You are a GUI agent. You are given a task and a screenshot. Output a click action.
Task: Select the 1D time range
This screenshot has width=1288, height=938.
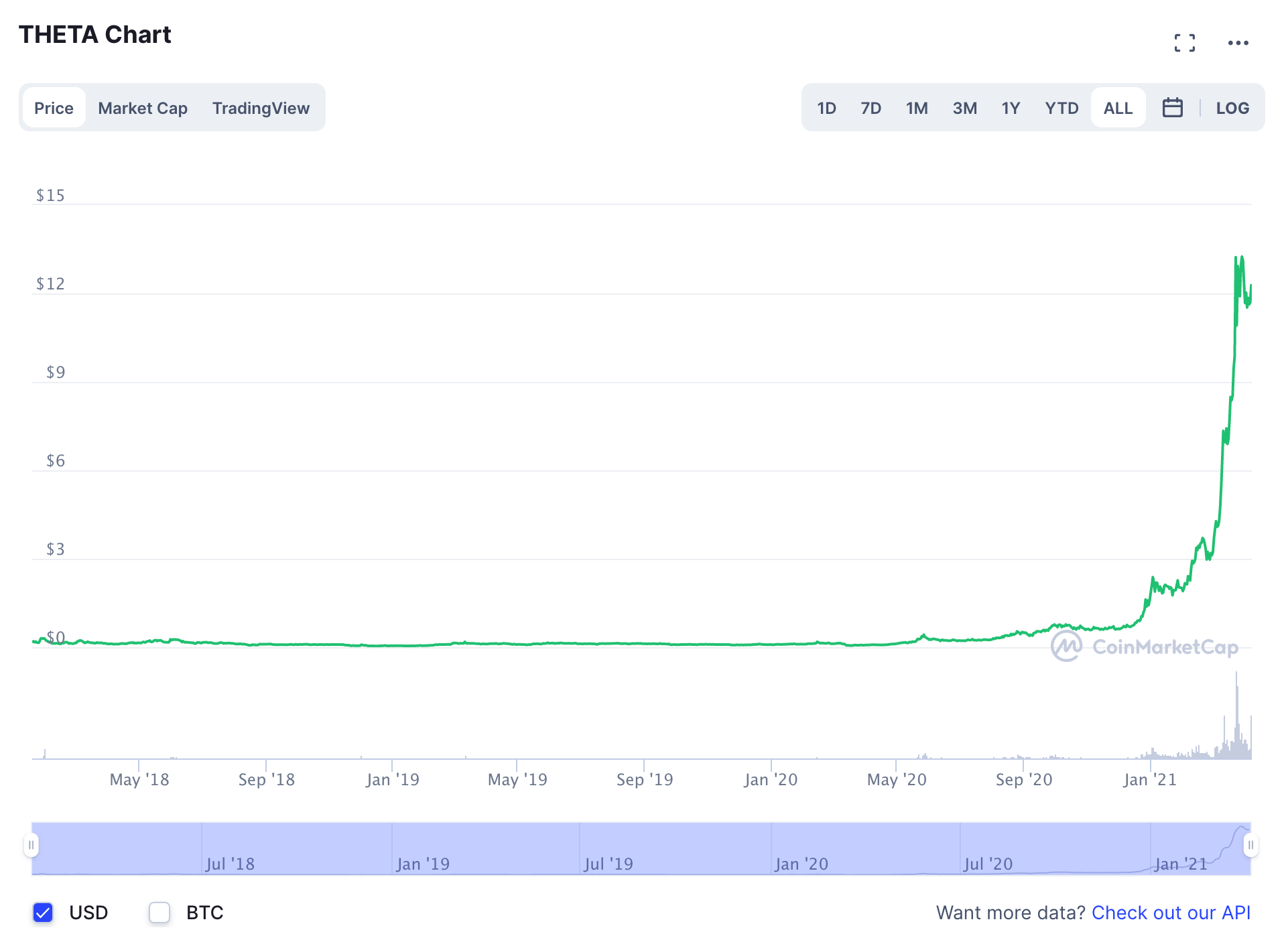point(826,107)
